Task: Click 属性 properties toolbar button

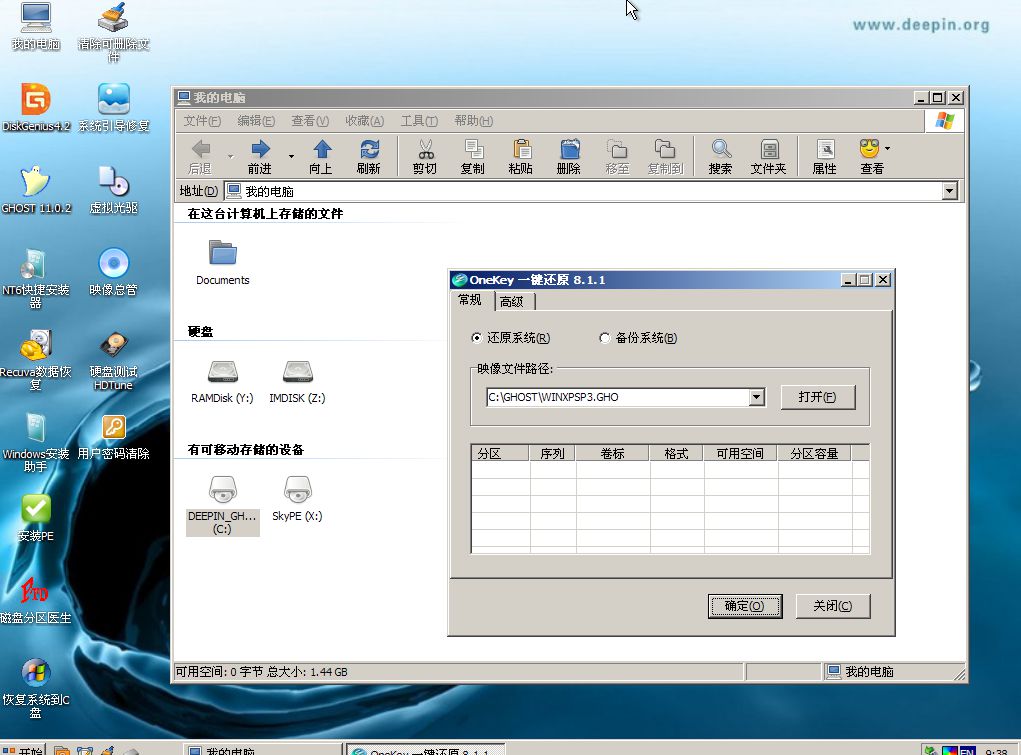Action: [825, 157]
